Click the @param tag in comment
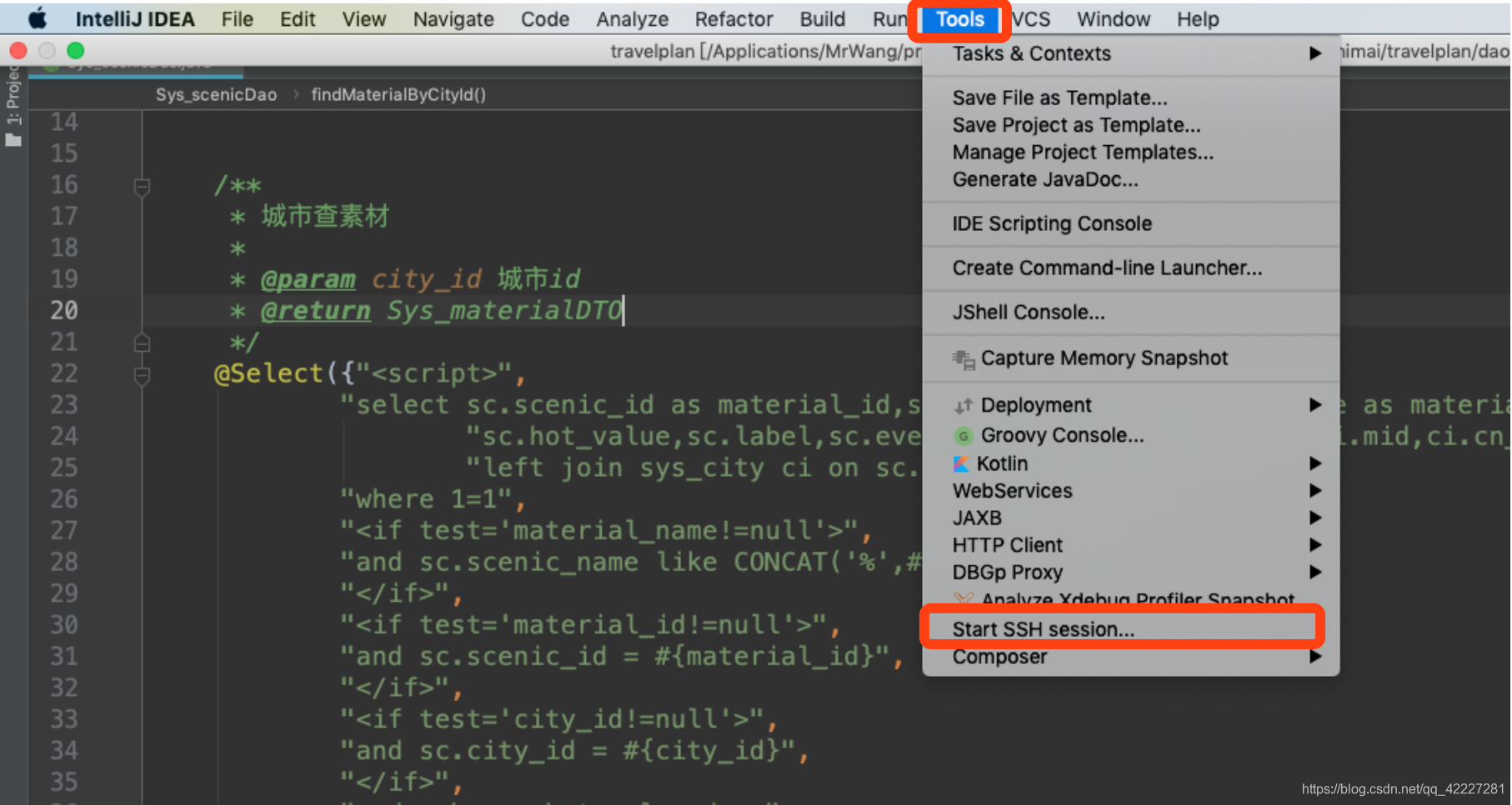The image size is (1512, 805). click(x=308, y=279)
